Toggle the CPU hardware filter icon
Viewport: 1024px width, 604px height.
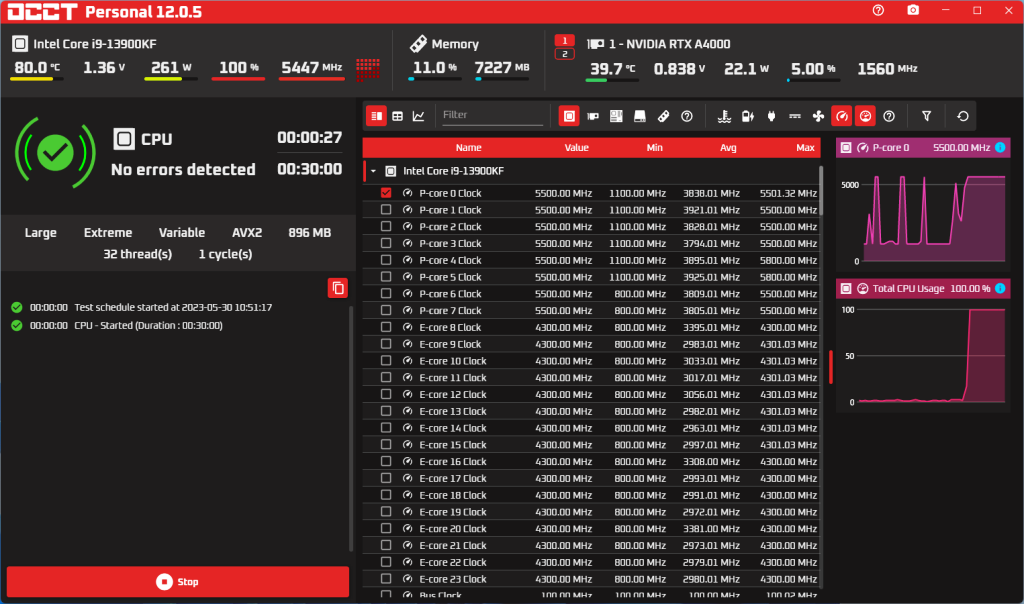point(569,116)
